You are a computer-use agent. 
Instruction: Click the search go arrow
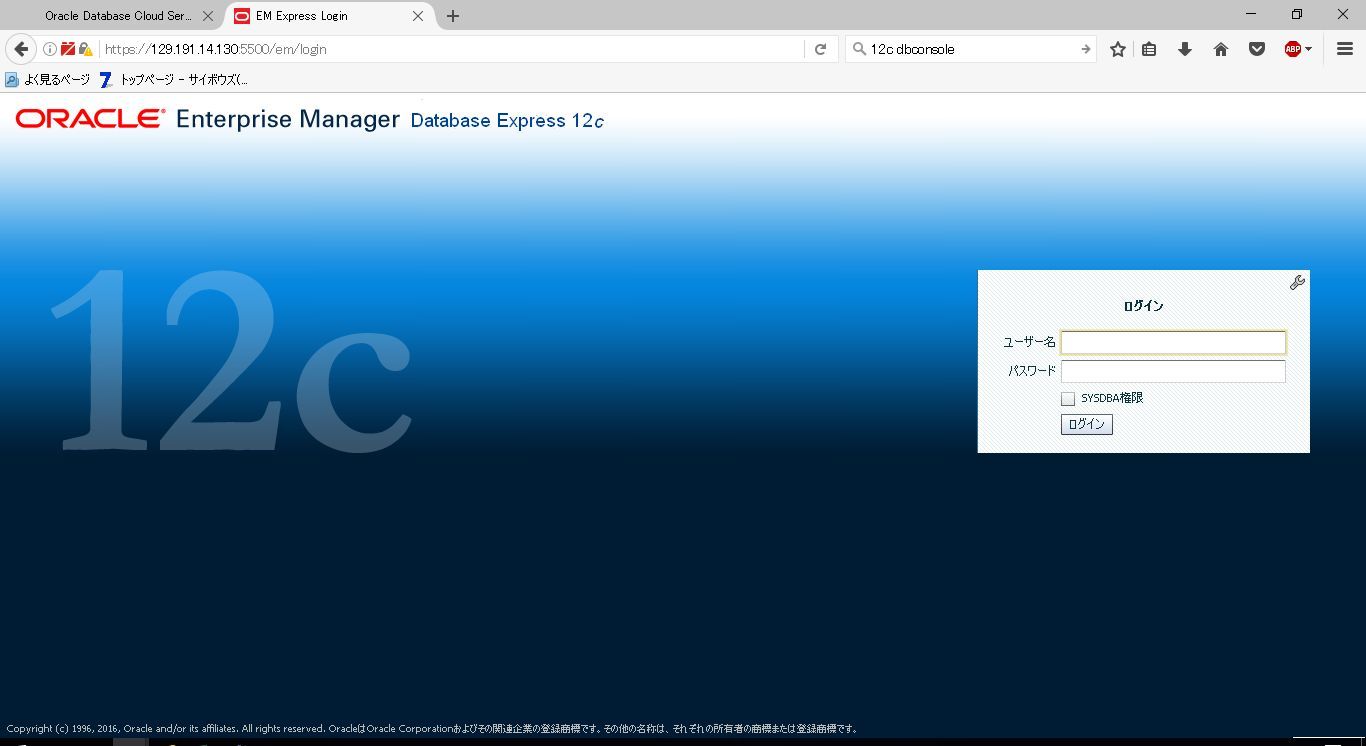(1085, 49)
